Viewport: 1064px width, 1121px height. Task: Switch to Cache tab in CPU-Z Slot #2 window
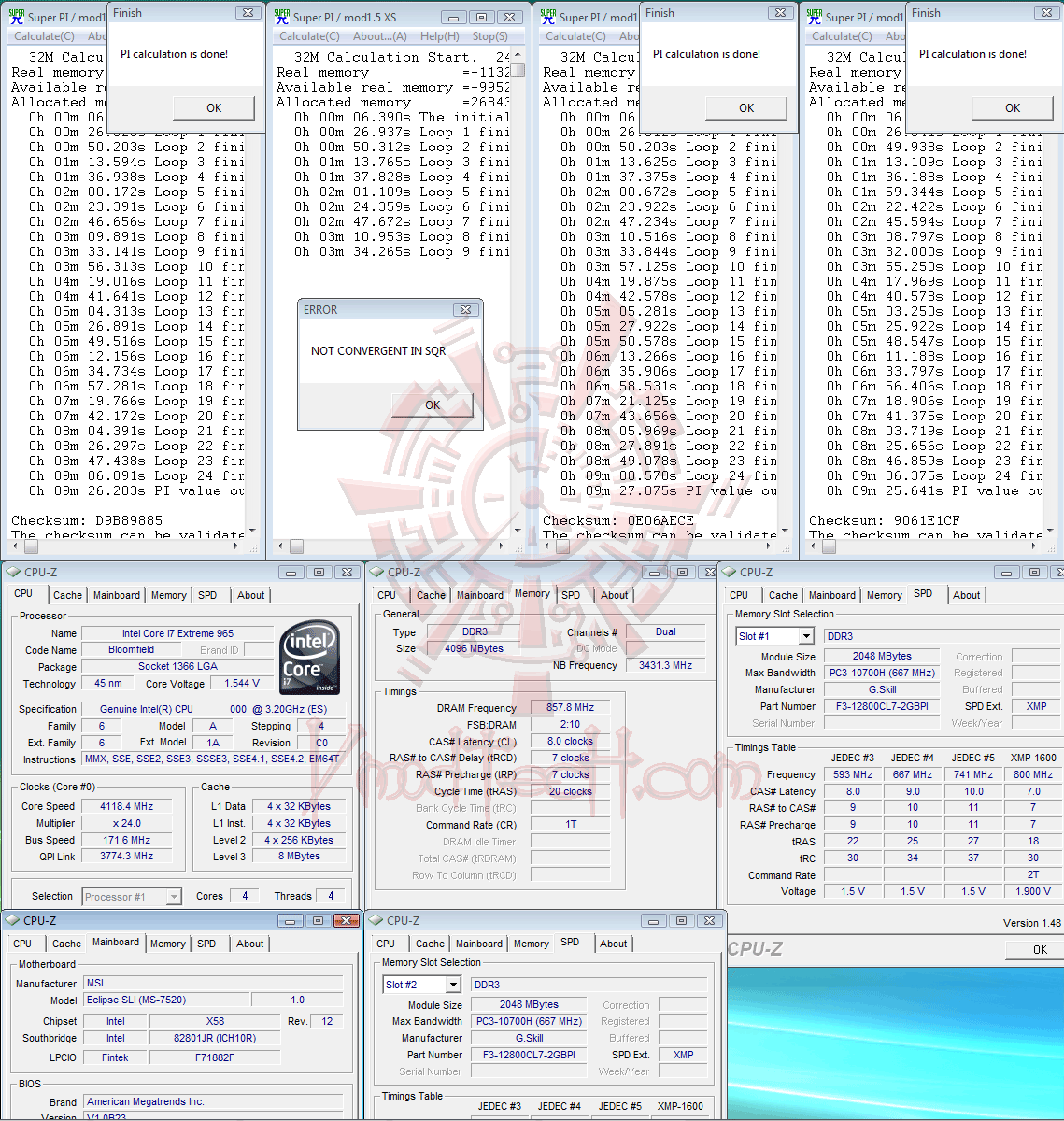[x=430, y=944]
